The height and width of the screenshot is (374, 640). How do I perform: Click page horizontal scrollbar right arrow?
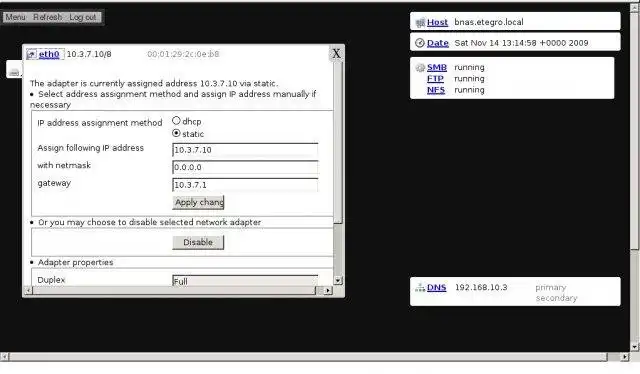coord(624,357)
